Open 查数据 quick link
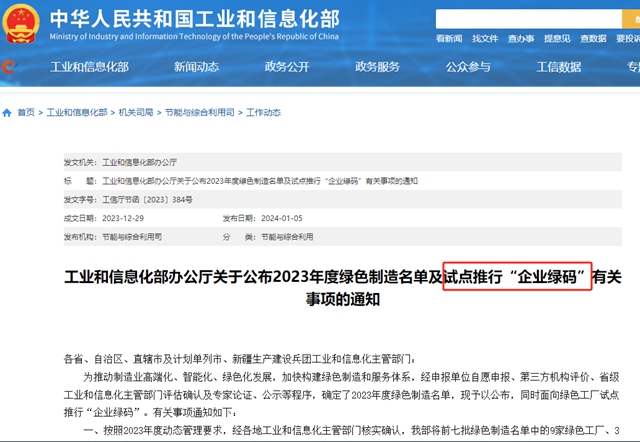The image size is (640, 442). pos(593,39)
